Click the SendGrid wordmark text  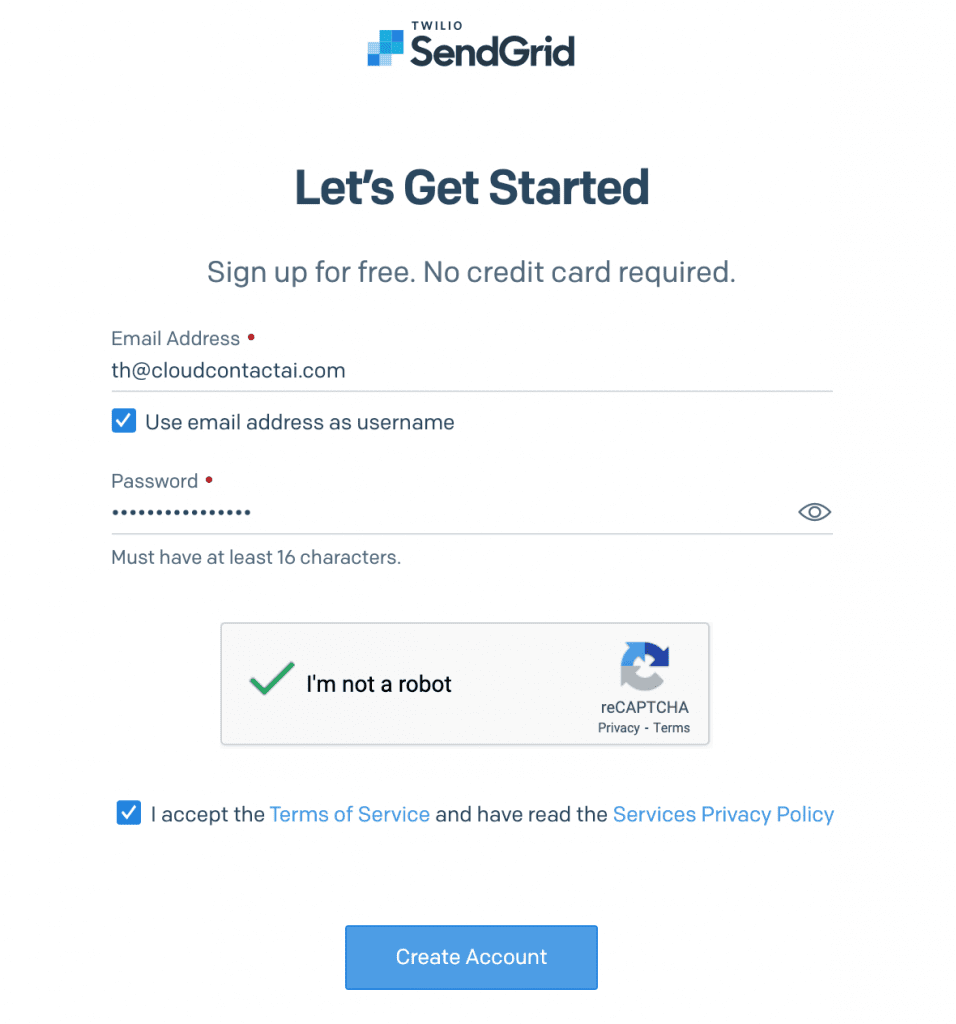(x=492, y=50)
